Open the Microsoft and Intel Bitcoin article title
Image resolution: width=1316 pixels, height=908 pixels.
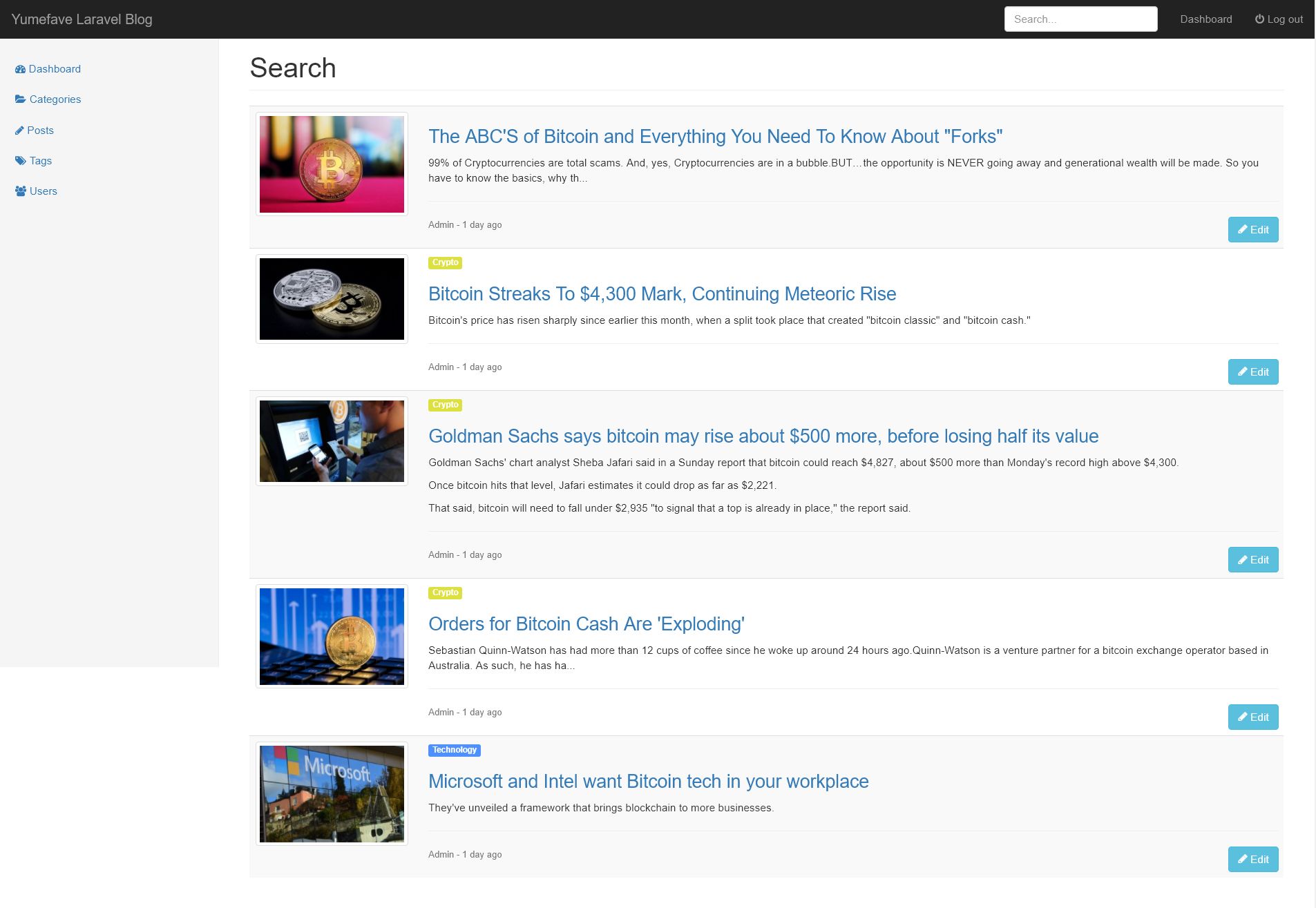pyautogui.click(x=648, y=781)
